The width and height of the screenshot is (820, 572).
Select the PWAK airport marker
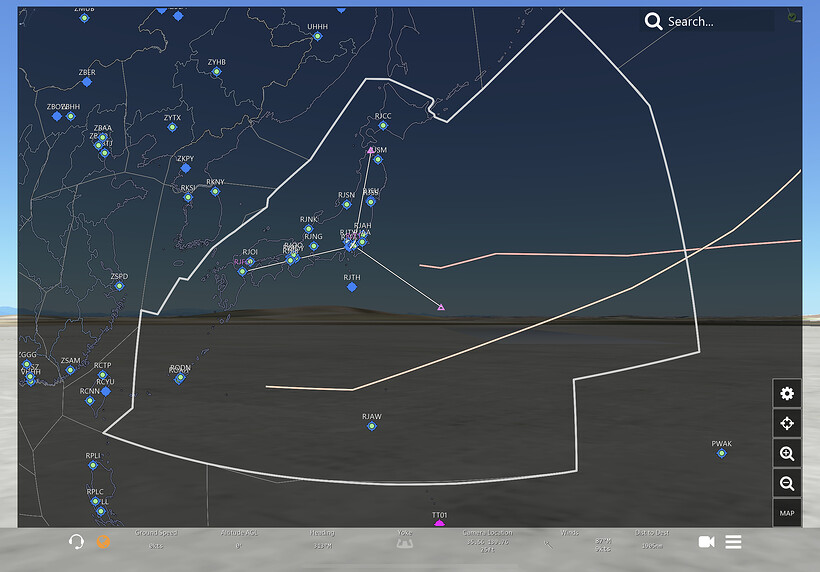[x=722, y=453]
